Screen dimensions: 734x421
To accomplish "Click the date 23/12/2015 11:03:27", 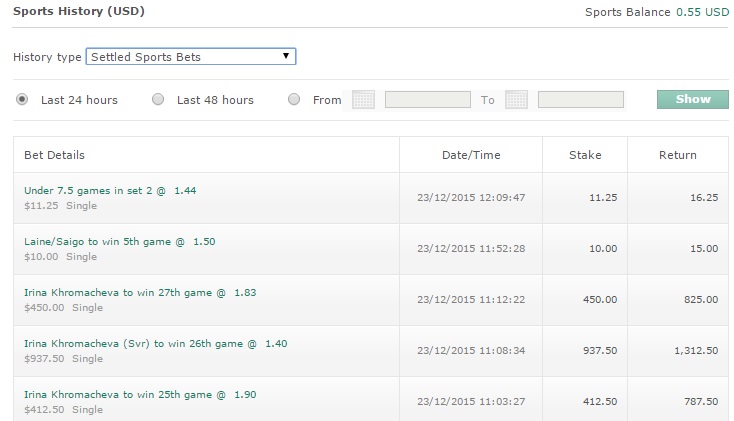I will pyautogui.click(x=471, y=402).
